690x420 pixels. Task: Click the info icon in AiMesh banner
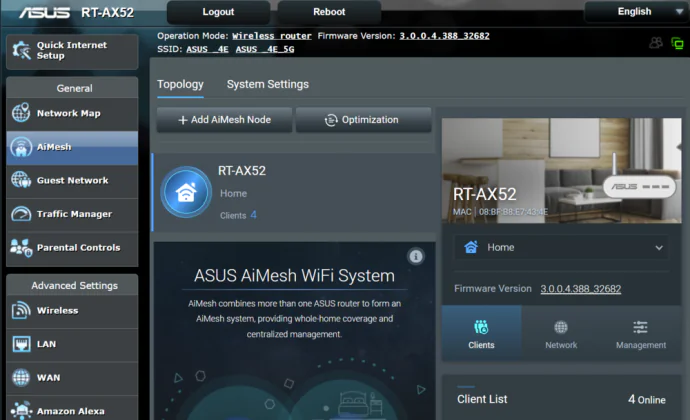pos(416,256)
